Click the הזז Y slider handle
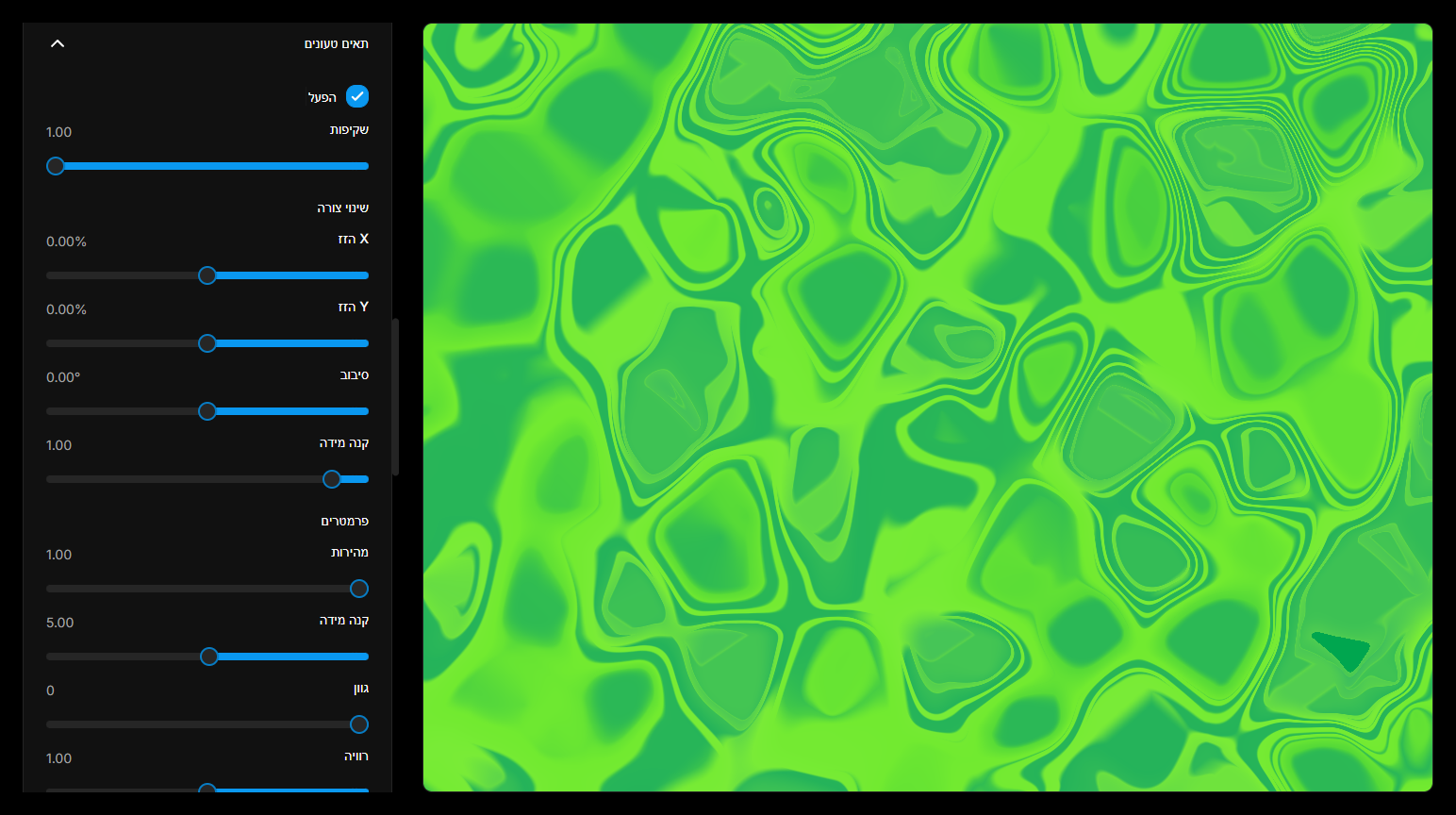This screenshot has width=1456, height=815. pos(207,343)
